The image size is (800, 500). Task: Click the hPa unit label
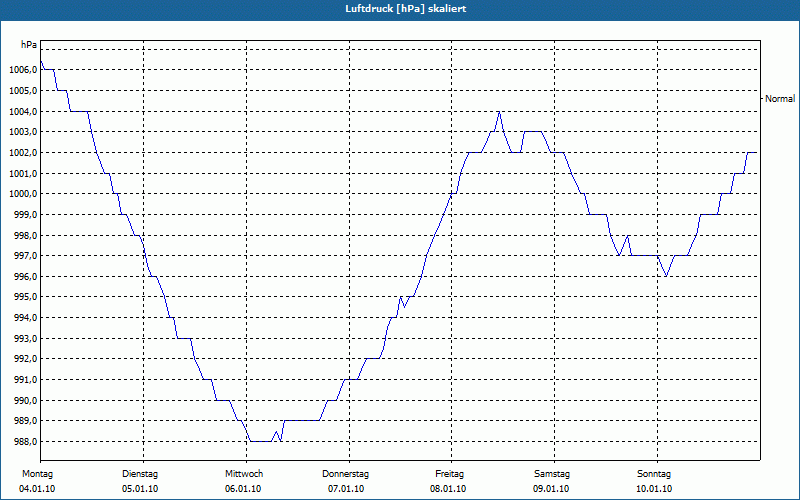click(29, 45)
